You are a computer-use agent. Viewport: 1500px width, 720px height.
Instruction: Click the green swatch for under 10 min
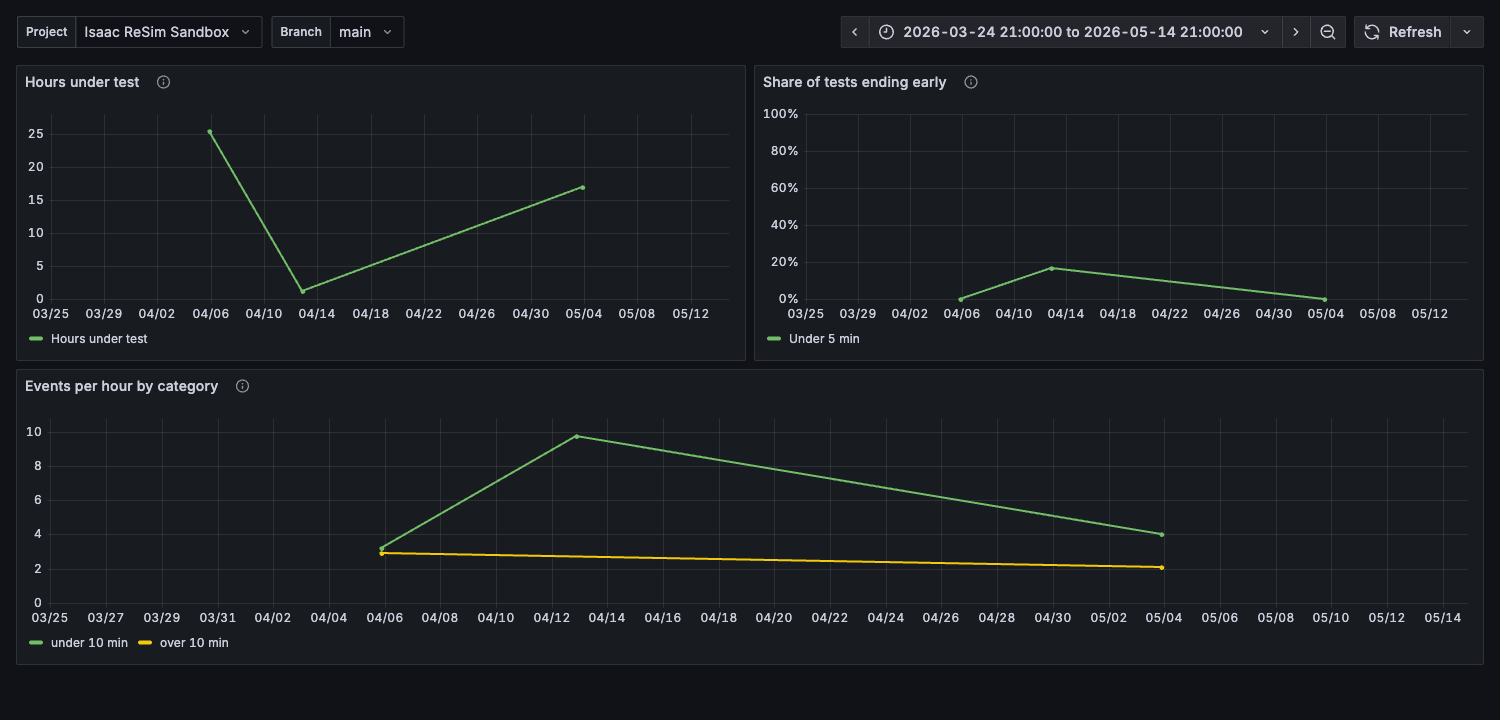[x=36, y=643]
